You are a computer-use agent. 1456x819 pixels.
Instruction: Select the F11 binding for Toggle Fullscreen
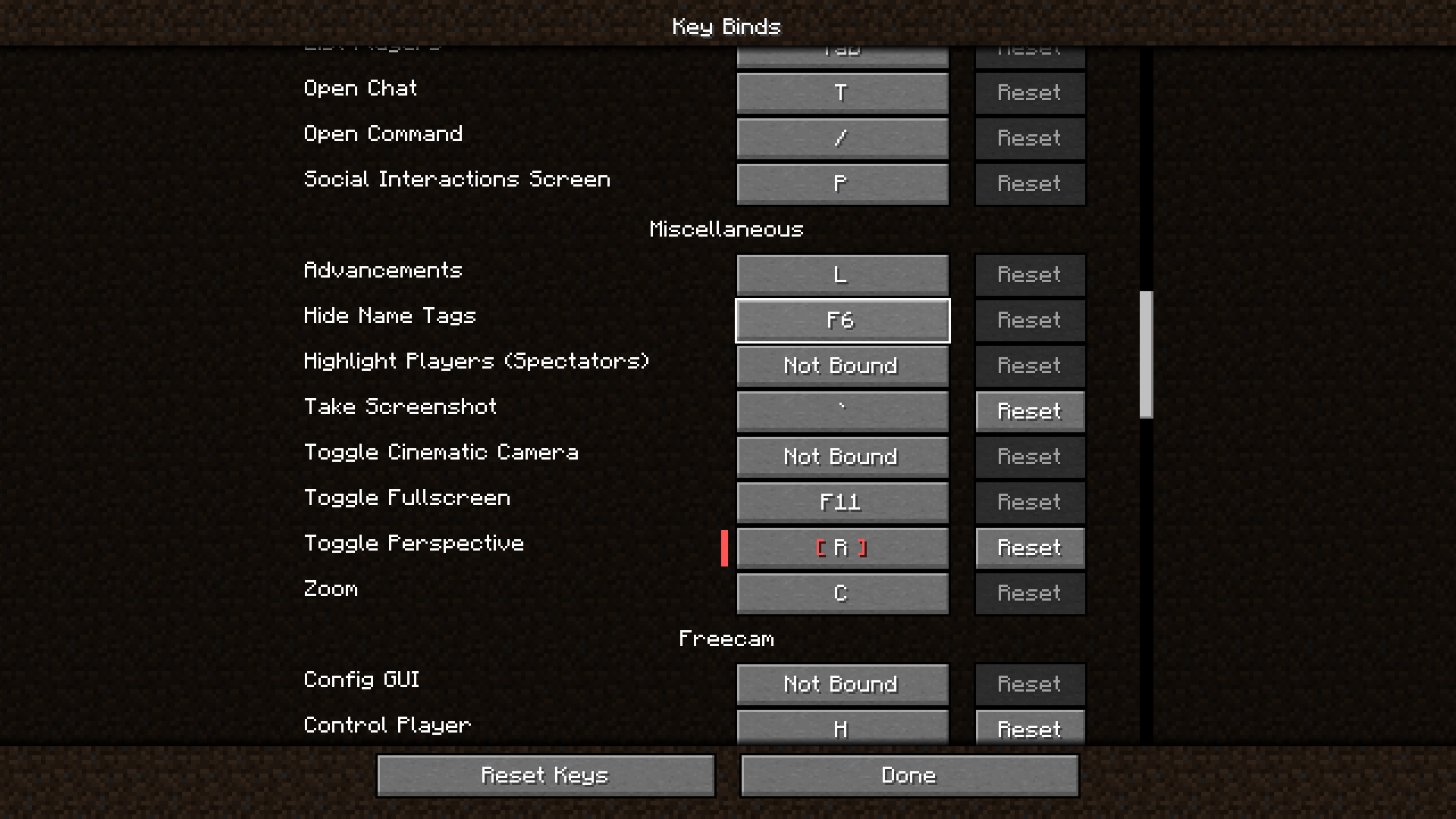(841, 502)
